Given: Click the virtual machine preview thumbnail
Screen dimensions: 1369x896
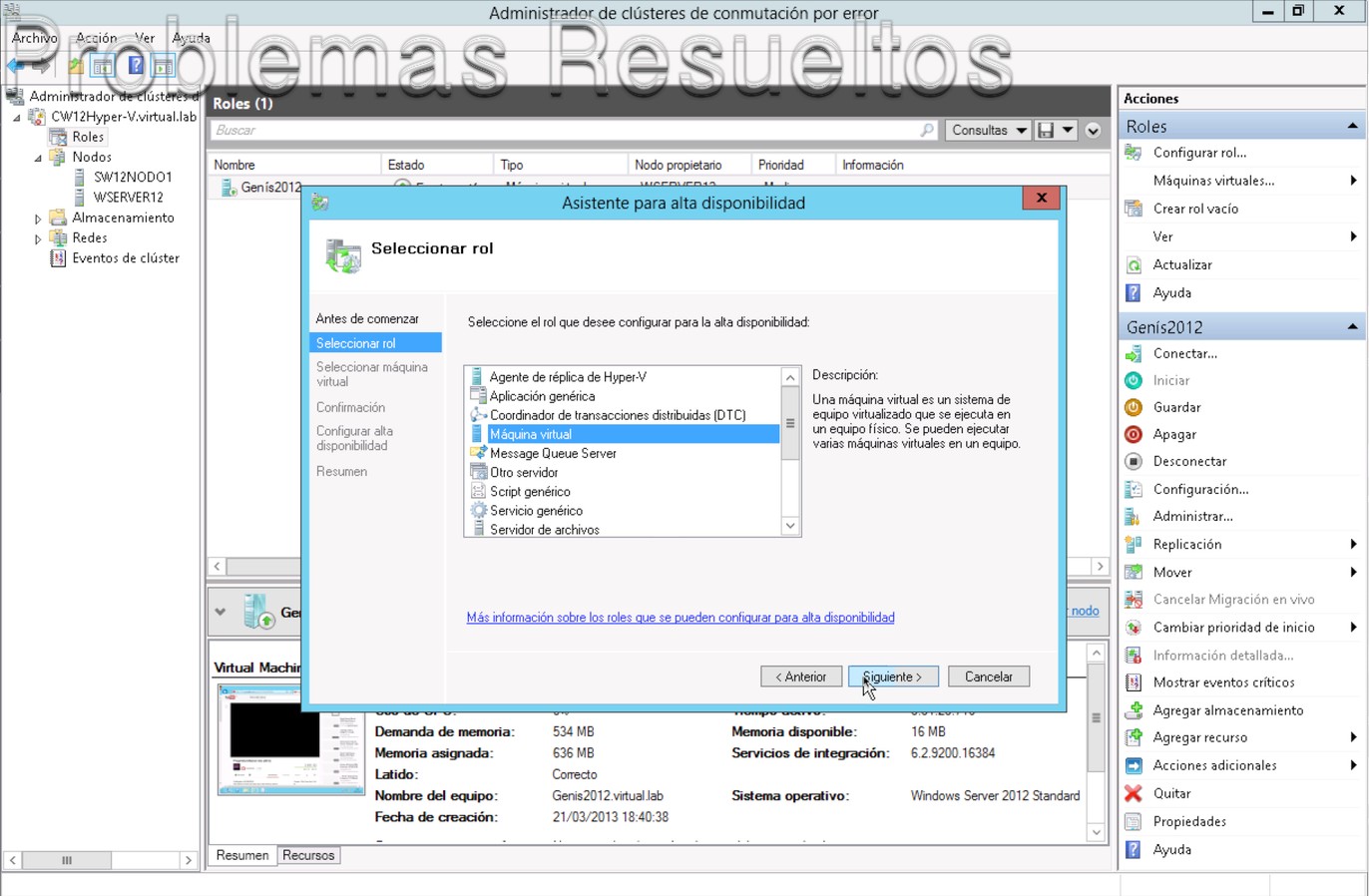Looking at the screenshot, I should coord(290,740).
